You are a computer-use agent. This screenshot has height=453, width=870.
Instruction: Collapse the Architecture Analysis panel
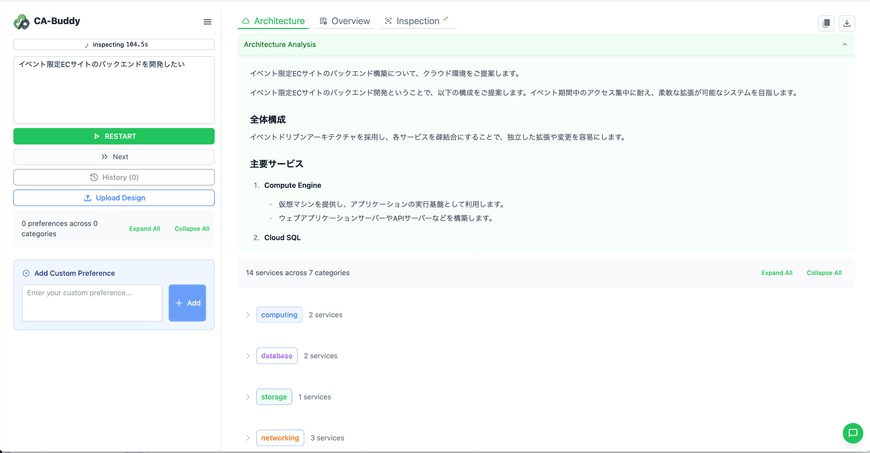(x=844, y=45)
